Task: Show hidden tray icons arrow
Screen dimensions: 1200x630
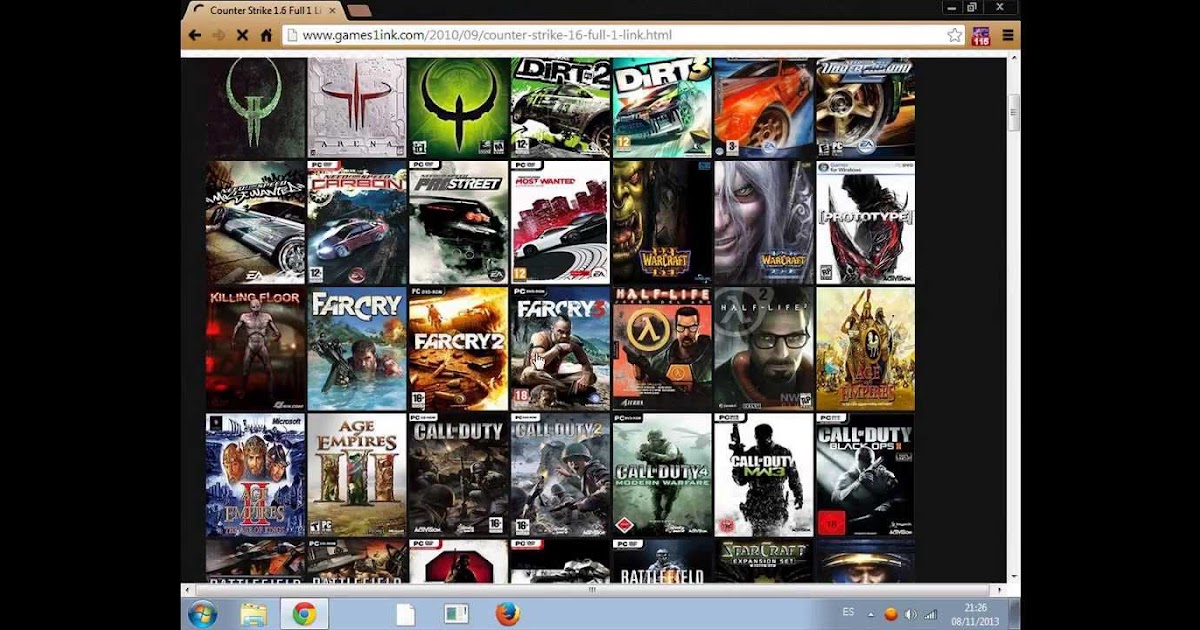Action: 870,614
